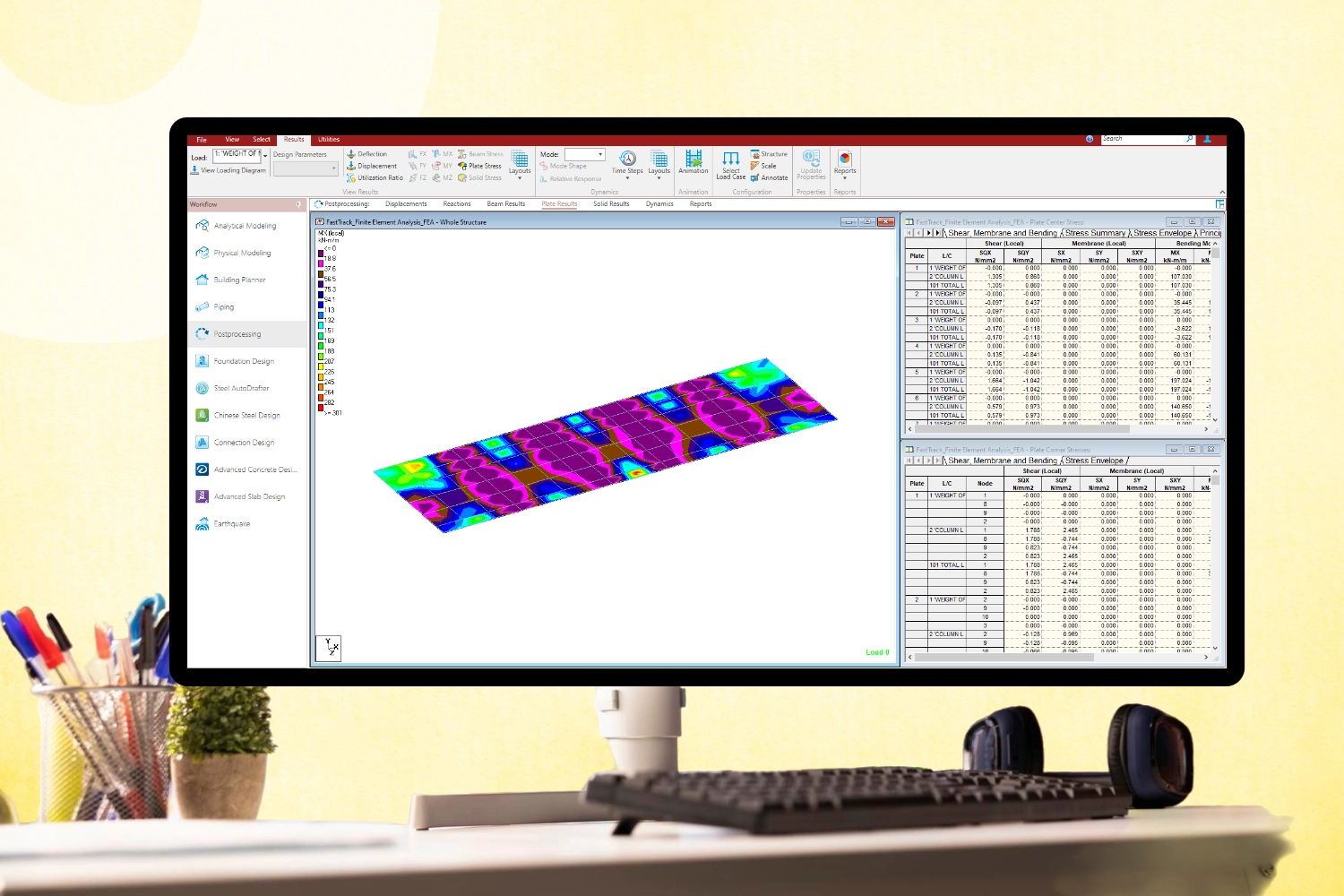The width and height of the screenshot is (1344, 896).
Task: Select the Plate Stress tool
Action: pyautogui.click(x=484, y=166)
